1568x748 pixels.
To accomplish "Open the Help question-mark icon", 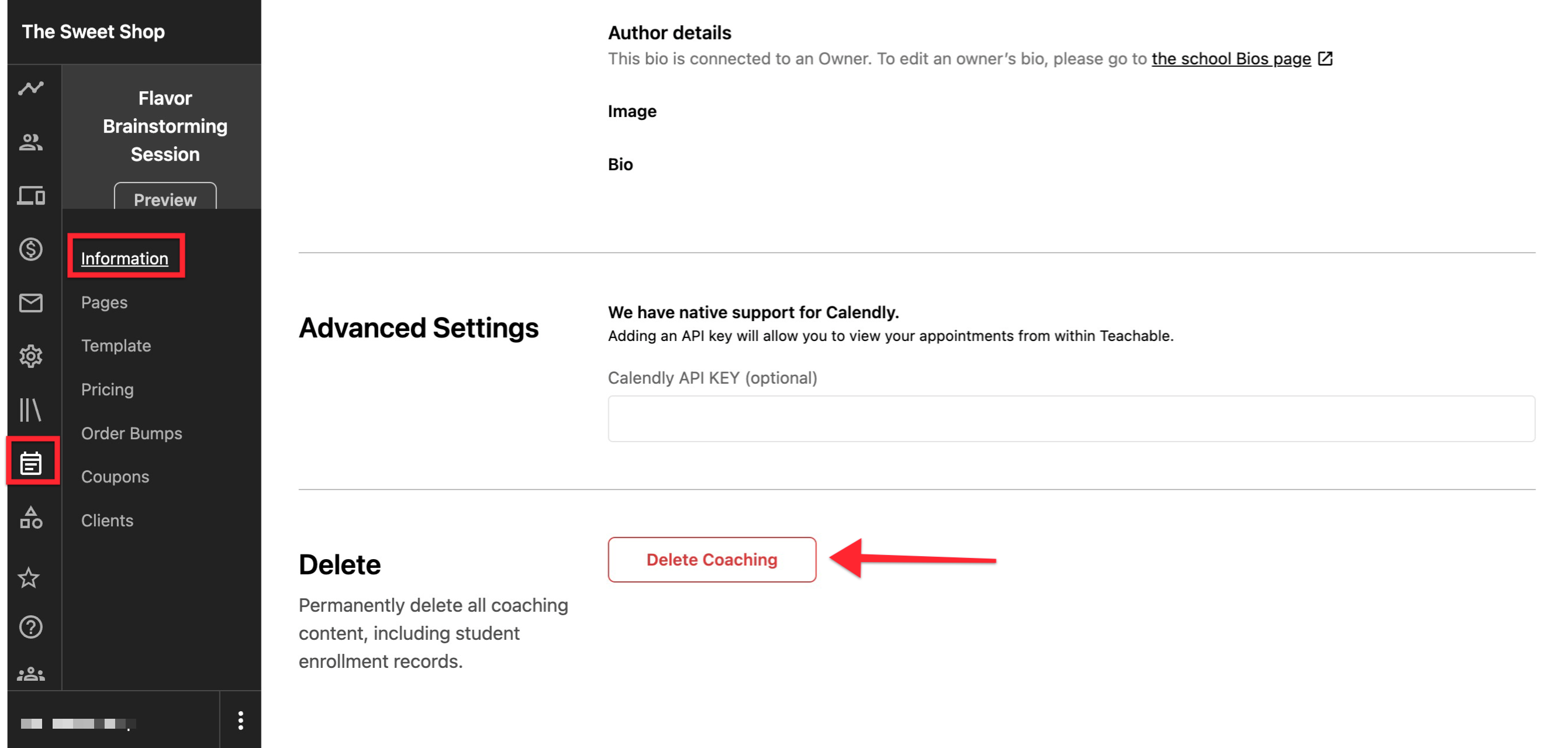I will coord(31,627).
